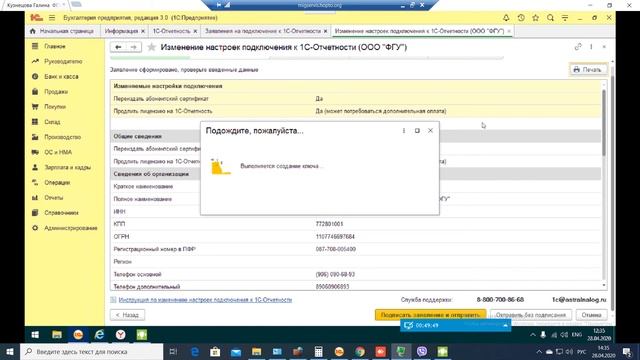Open Отчеты section in sidebar

[53, 198]
